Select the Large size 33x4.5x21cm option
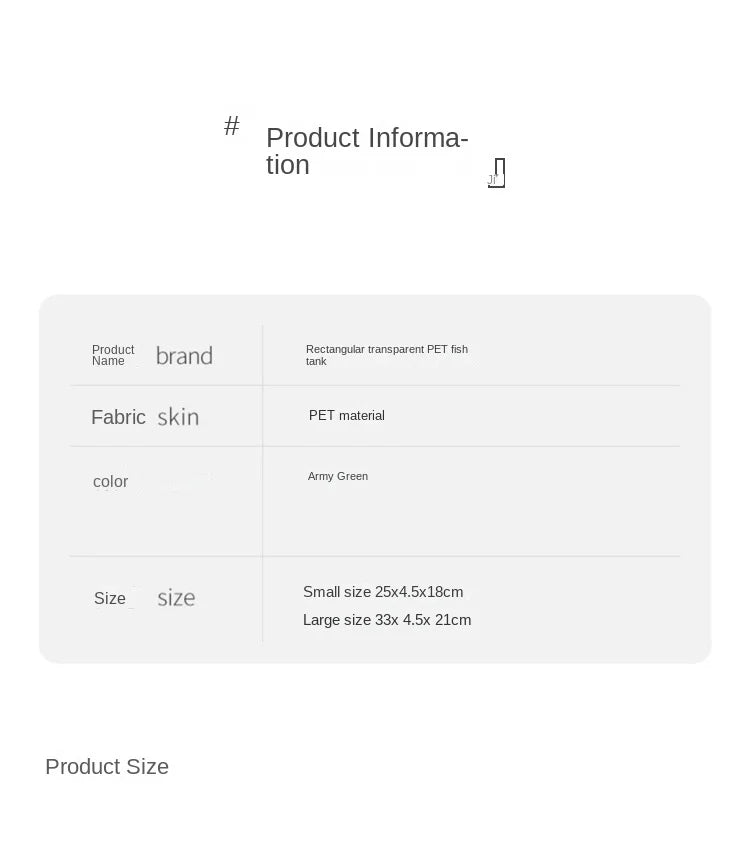 [x=387, y=620]
